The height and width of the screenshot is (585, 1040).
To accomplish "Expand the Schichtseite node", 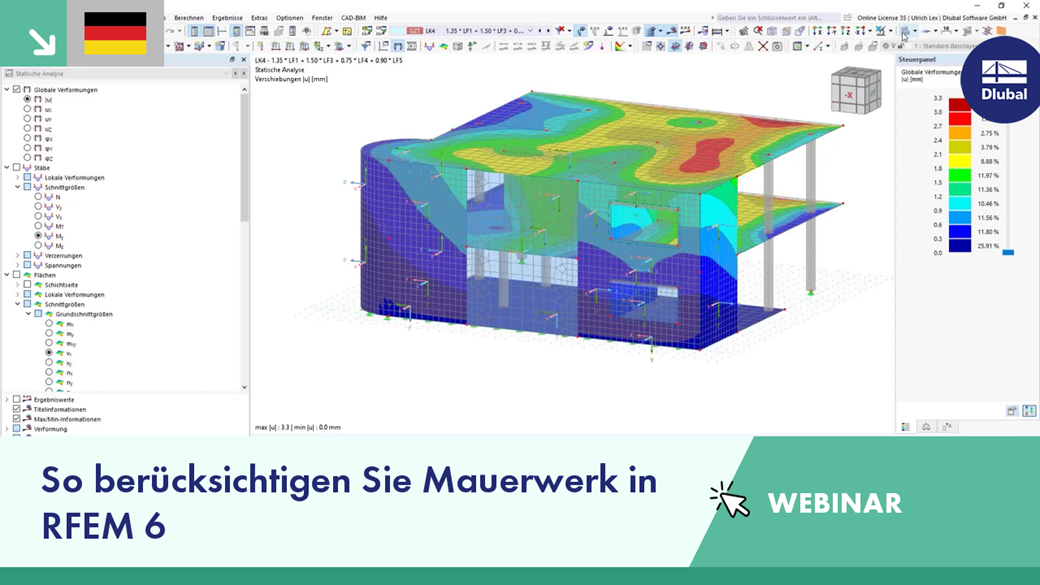I will (x=18, y=285).
